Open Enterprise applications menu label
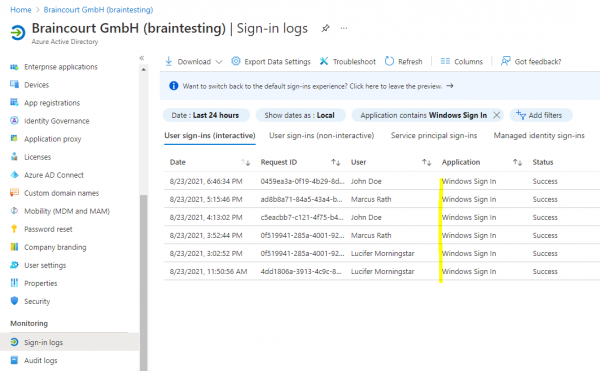 [x=61, y=67]
